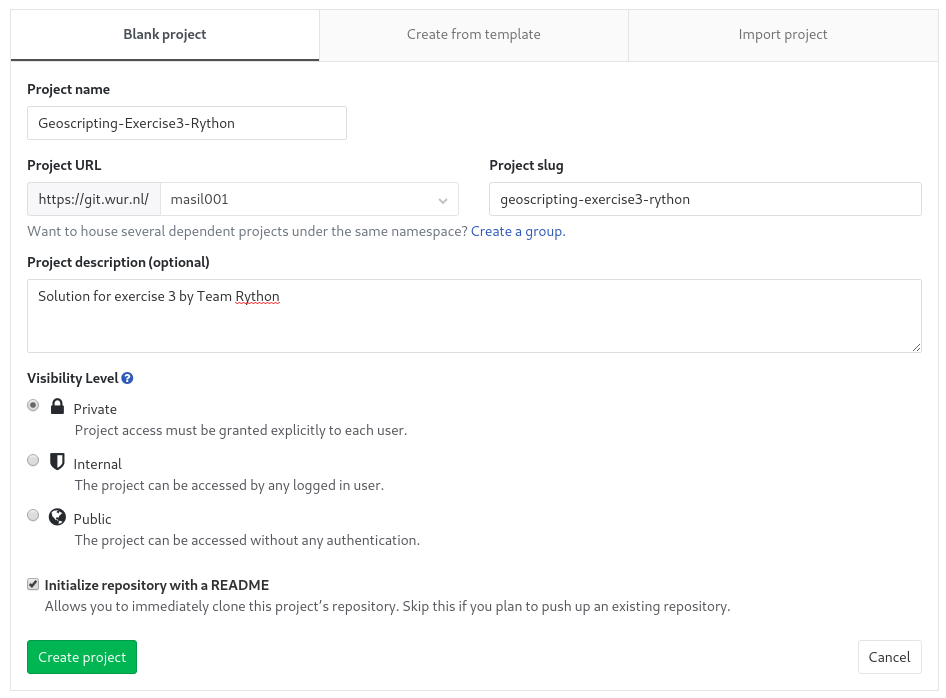
Task: Click the padlock icon beside Private
Action: pos(58,405)
